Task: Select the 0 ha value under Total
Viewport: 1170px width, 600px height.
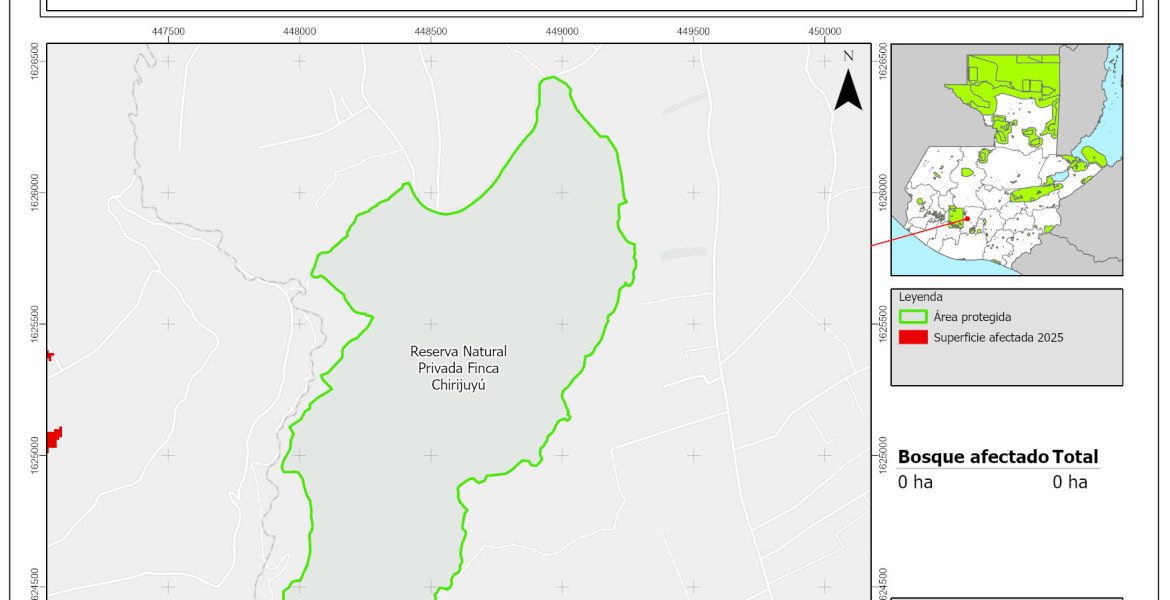Action: click(x=1069, y=482)
